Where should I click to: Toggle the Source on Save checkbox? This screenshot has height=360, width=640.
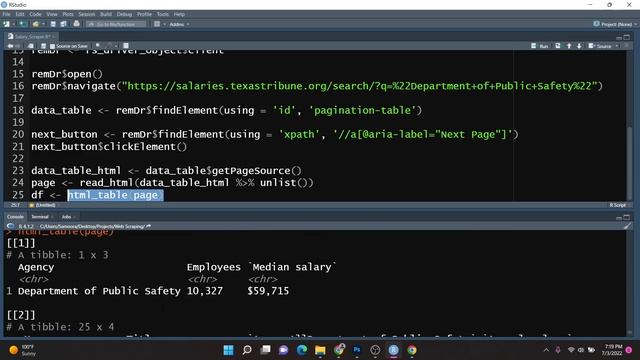tap(52, 47)
